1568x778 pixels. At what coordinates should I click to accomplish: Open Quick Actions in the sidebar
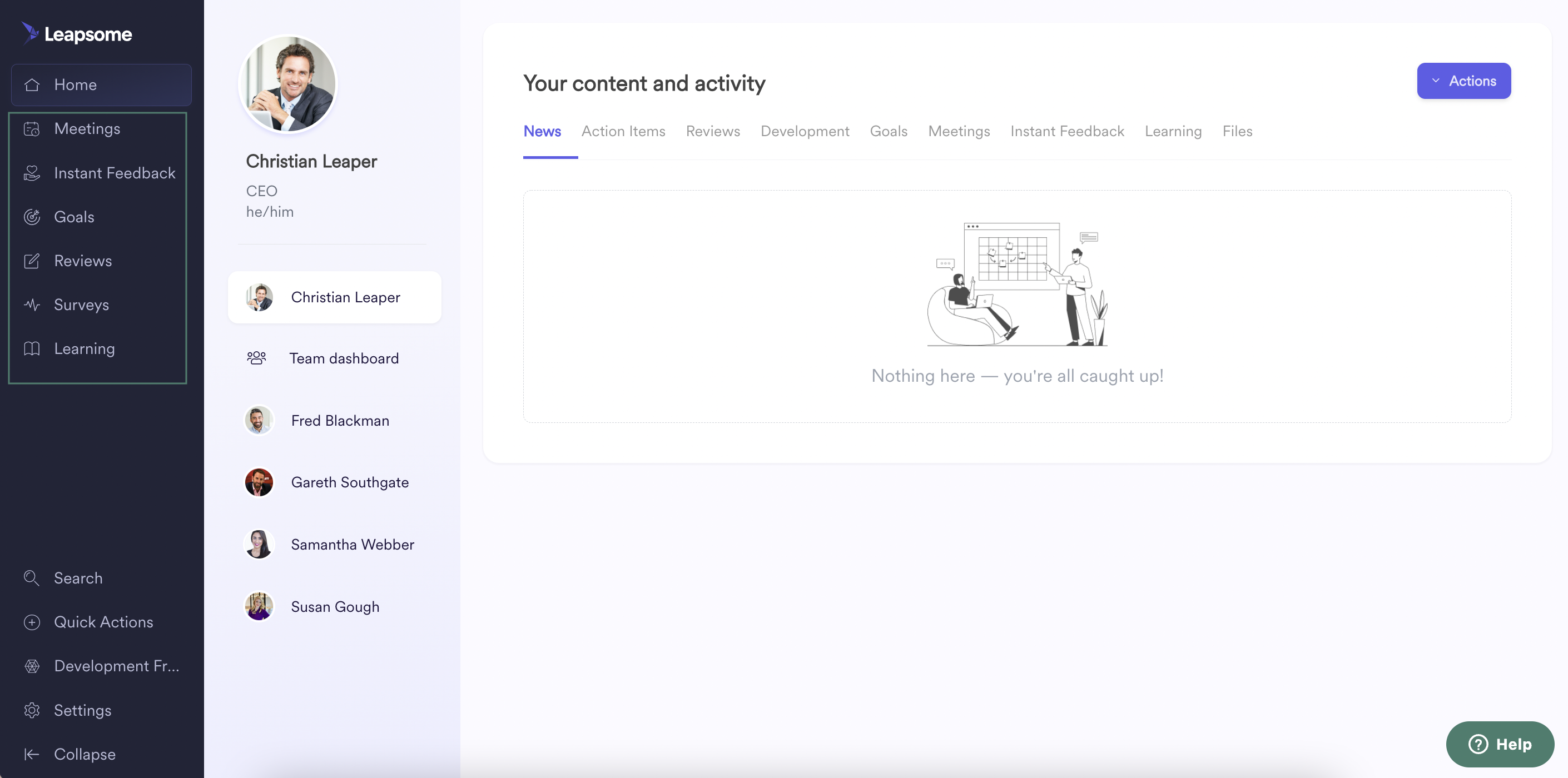[x=101, y=622]
